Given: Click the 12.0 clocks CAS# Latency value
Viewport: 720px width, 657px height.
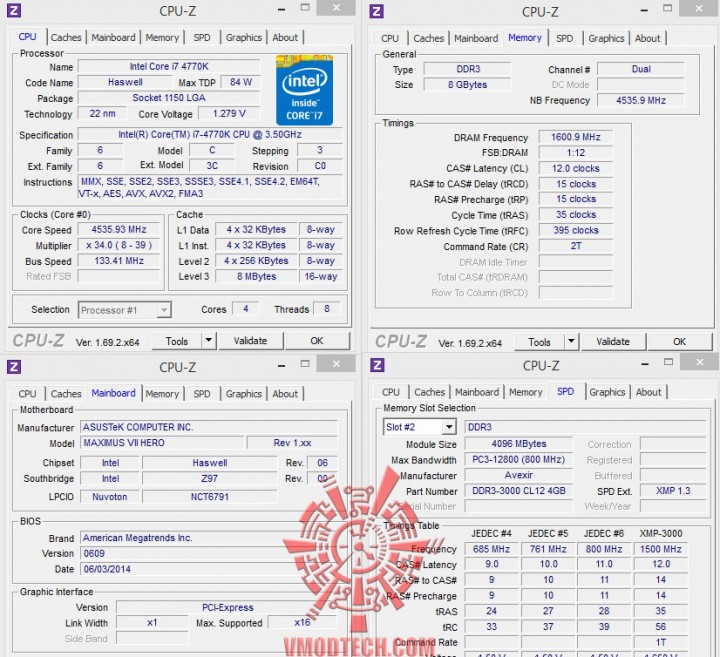Looking at the screenshot, I should click(x=575, y=168).
